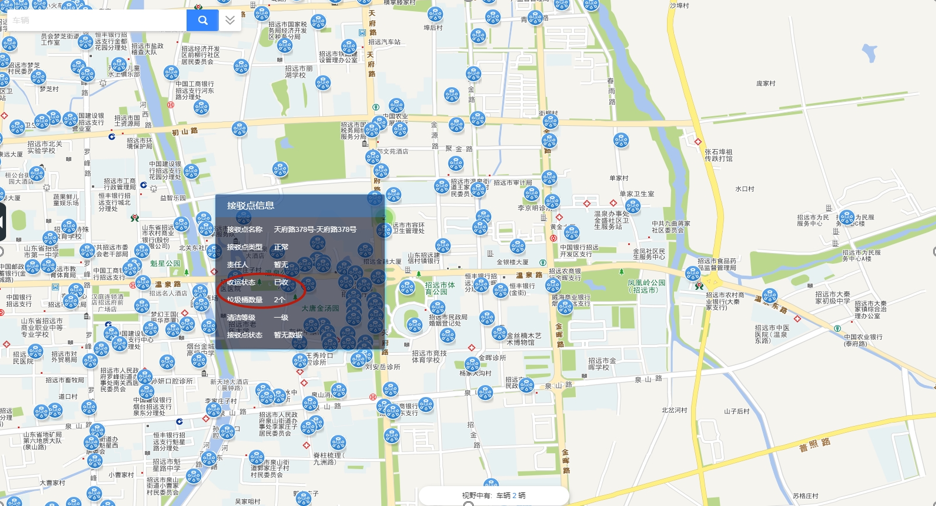Click the 接驳点信息 panel title

pos(250,206)
